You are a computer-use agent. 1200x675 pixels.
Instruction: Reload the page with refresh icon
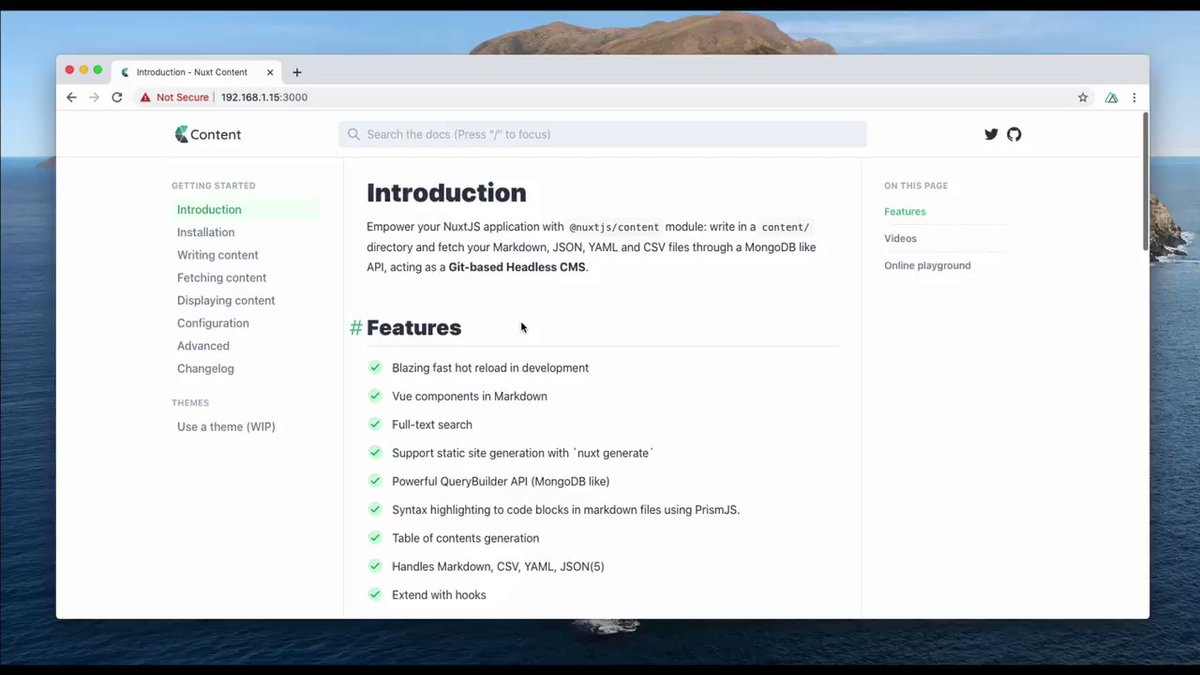[x=117, y=97]
